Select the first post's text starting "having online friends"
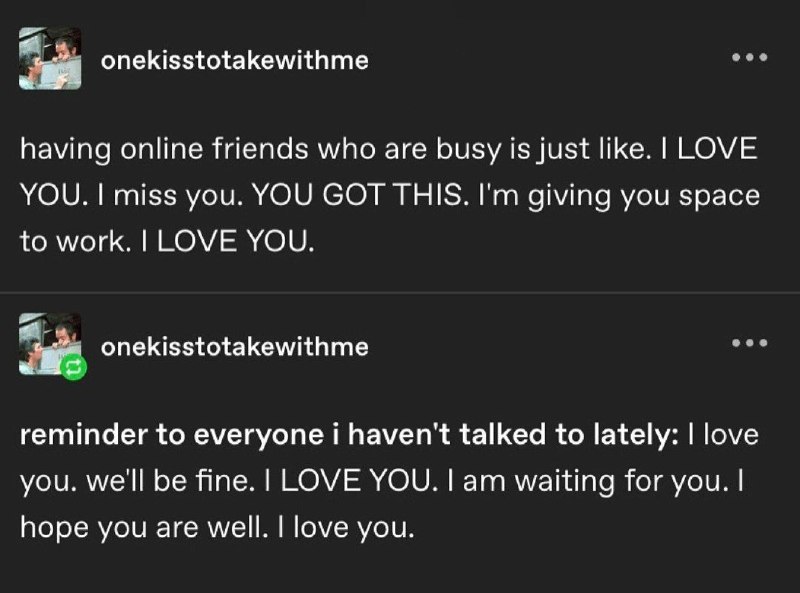The image size is (800, 593). [389, 195]
